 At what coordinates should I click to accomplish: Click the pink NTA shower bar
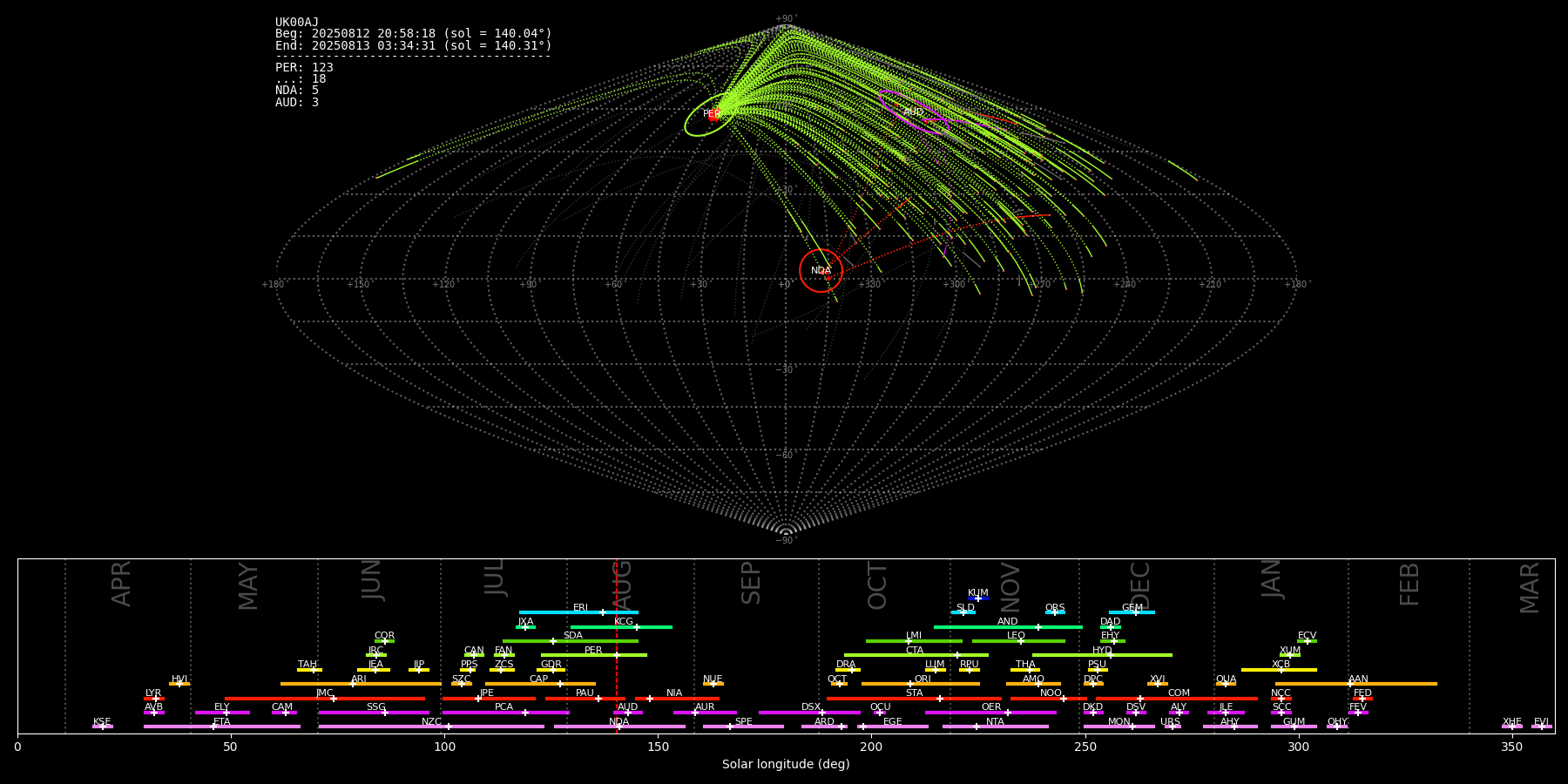[996, 727]
